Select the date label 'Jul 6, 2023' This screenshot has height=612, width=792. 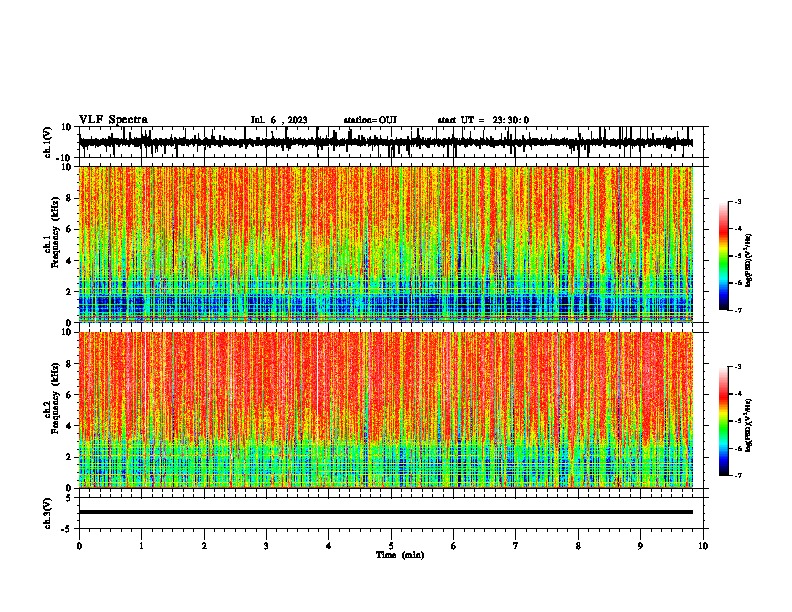point(279,120)
